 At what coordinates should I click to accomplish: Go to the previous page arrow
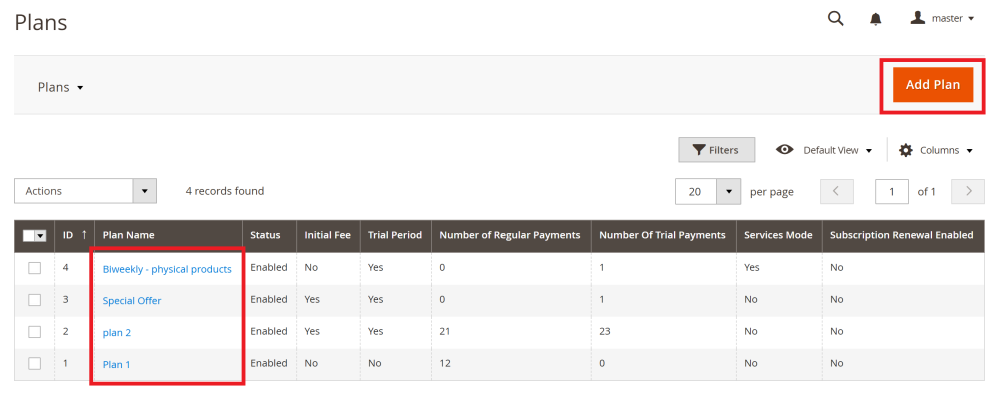(837, 191)
